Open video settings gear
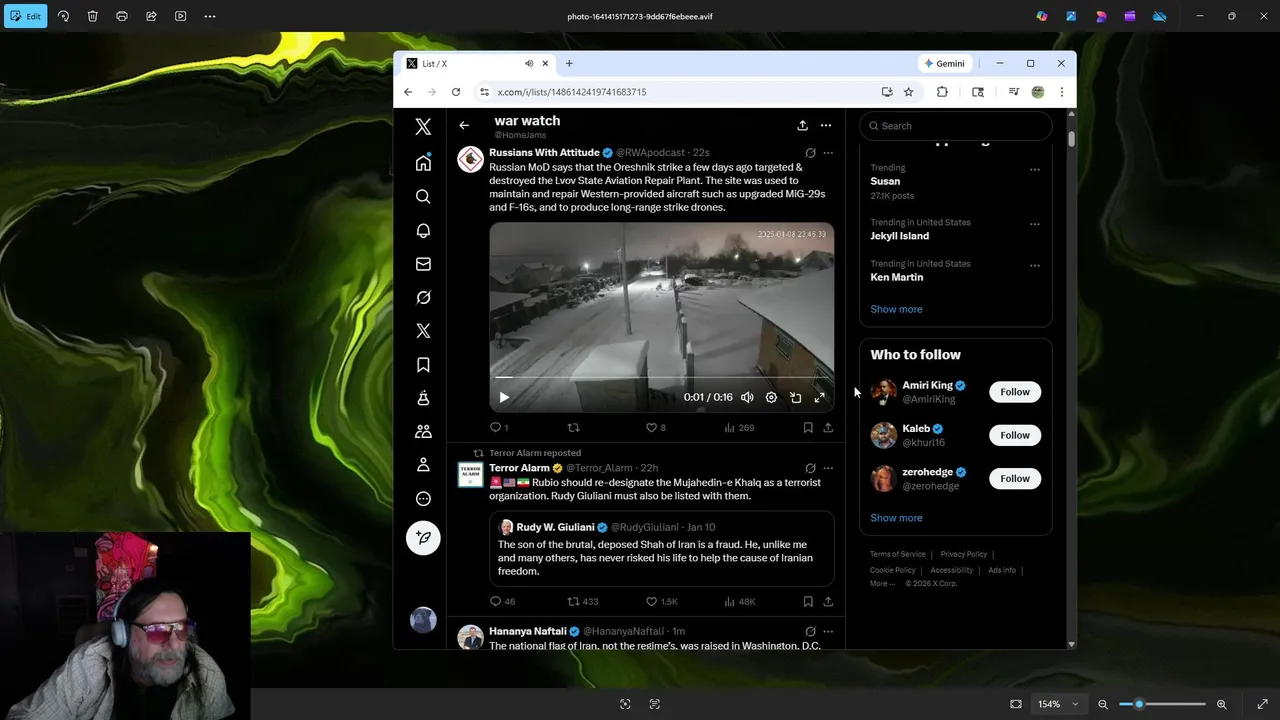1280x720 pixels. tap(771, 397)
